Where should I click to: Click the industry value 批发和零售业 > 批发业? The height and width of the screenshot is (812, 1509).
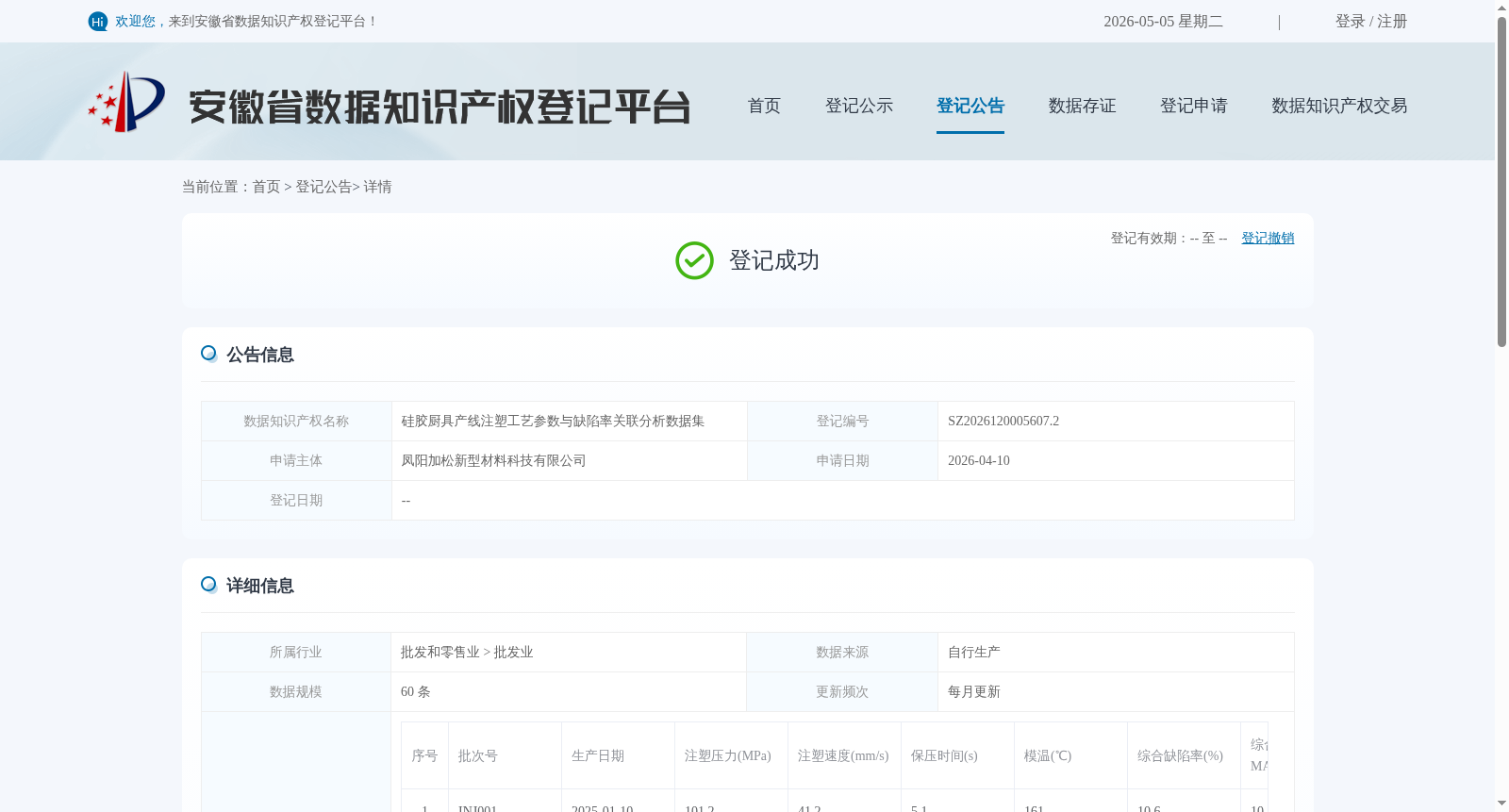point(467,653)
